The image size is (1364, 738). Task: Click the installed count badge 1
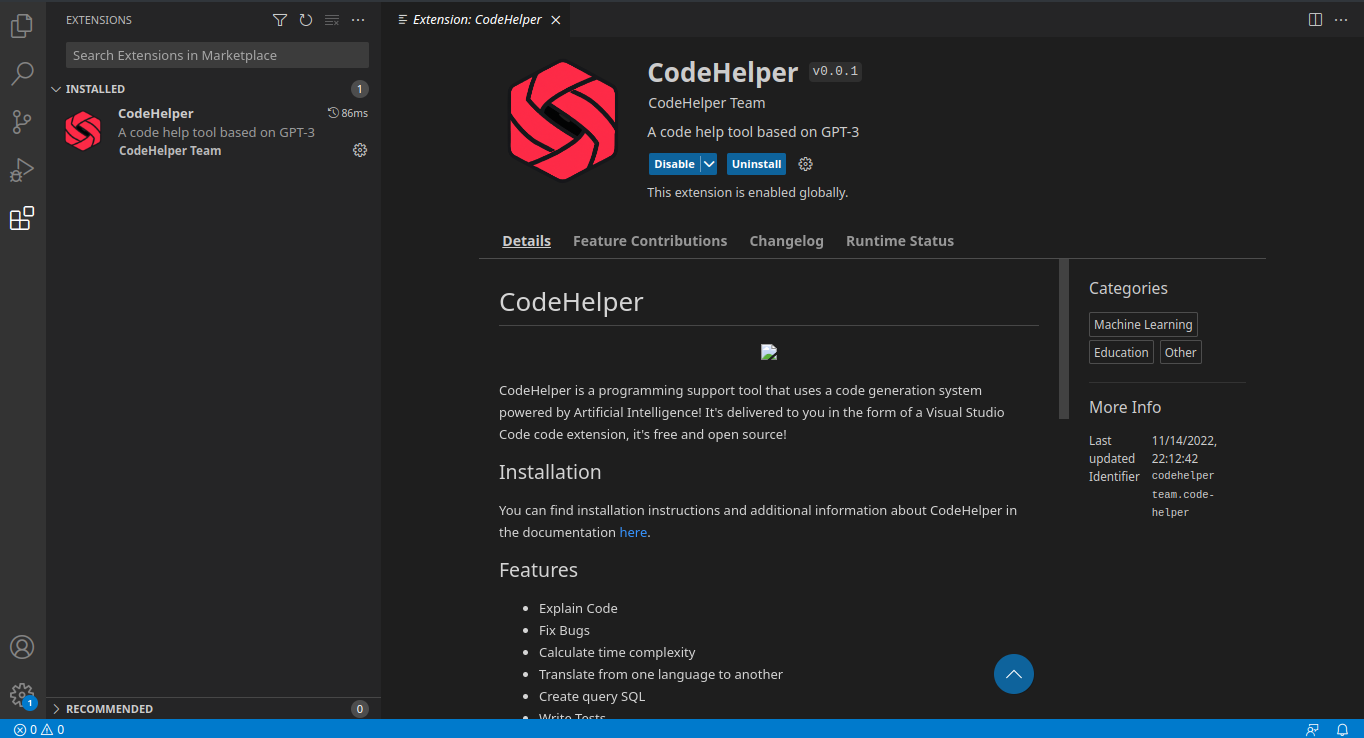tap(360, 89)
